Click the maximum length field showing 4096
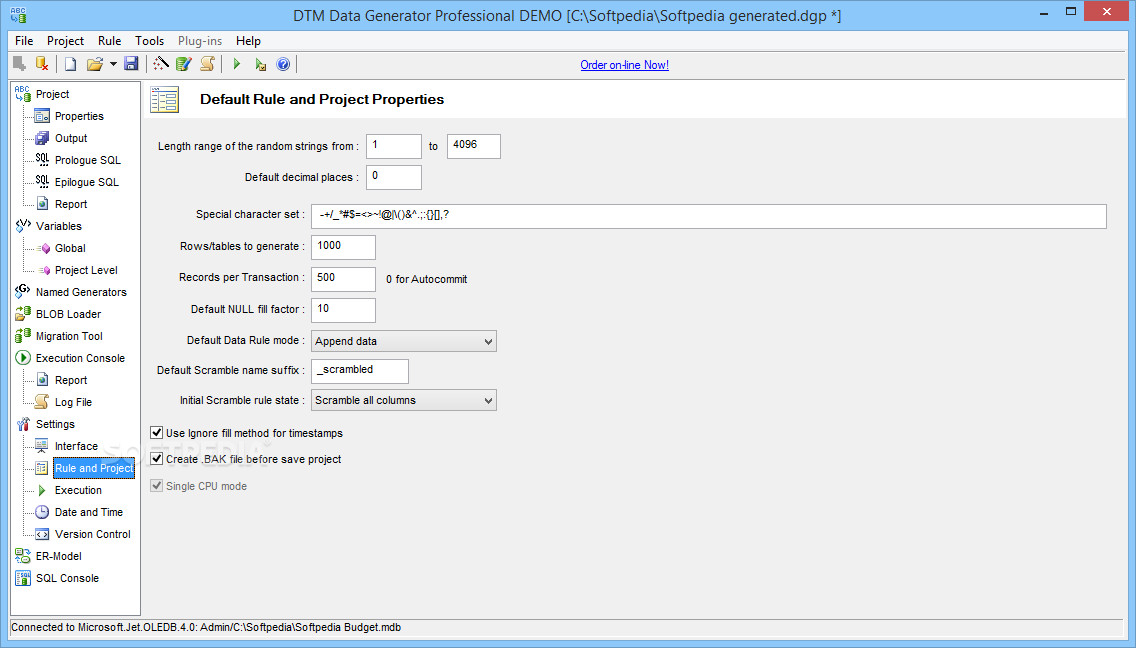The image size is (1136, 648). point(473,146)
